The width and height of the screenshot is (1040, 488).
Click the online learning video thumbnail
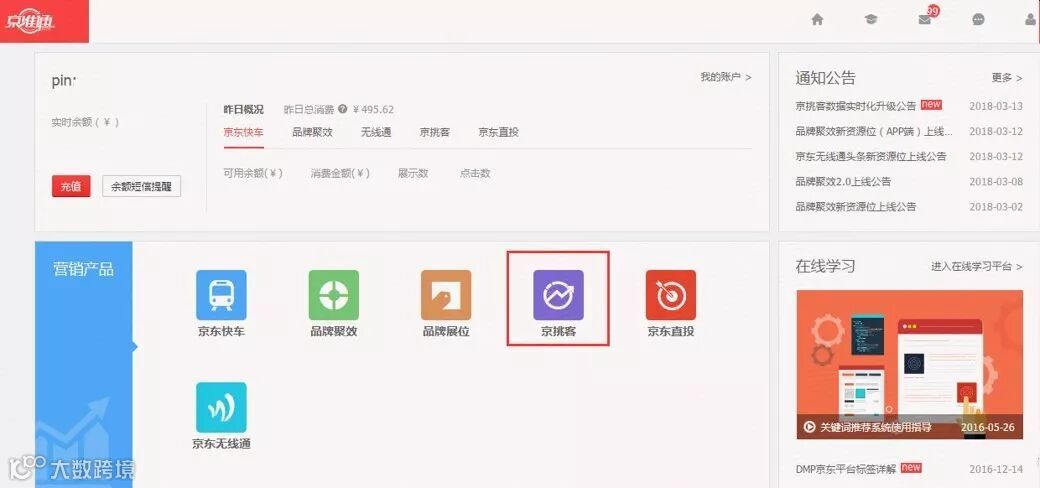pos(909,365)
